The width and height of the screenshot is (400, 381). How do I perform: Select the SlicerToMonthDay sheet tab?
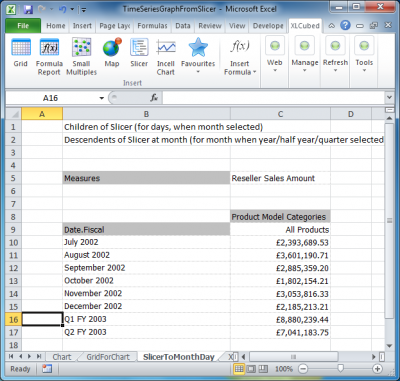click(x=178, y=357)
